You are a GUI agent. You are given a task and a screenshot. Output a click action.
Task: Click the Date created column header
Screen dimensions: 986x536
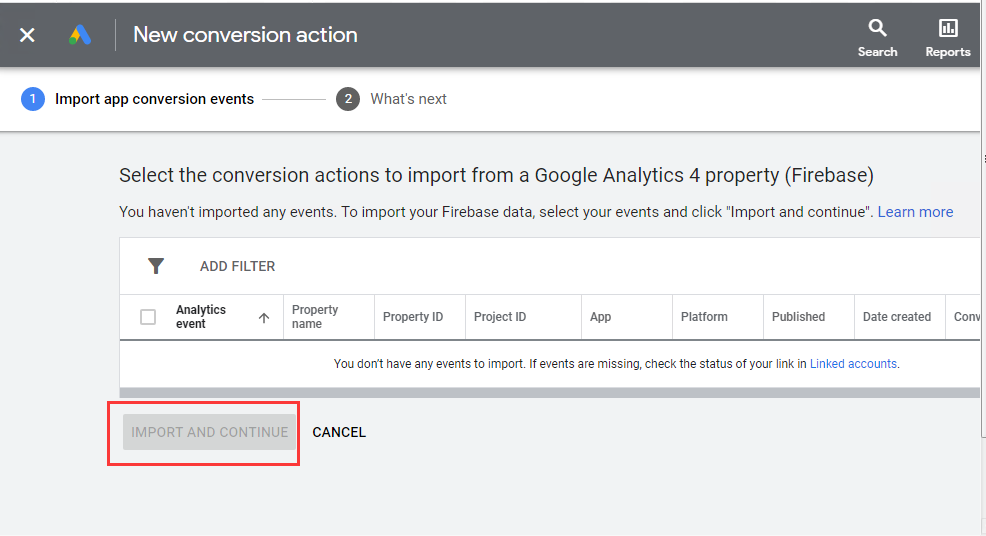[897, 317]
